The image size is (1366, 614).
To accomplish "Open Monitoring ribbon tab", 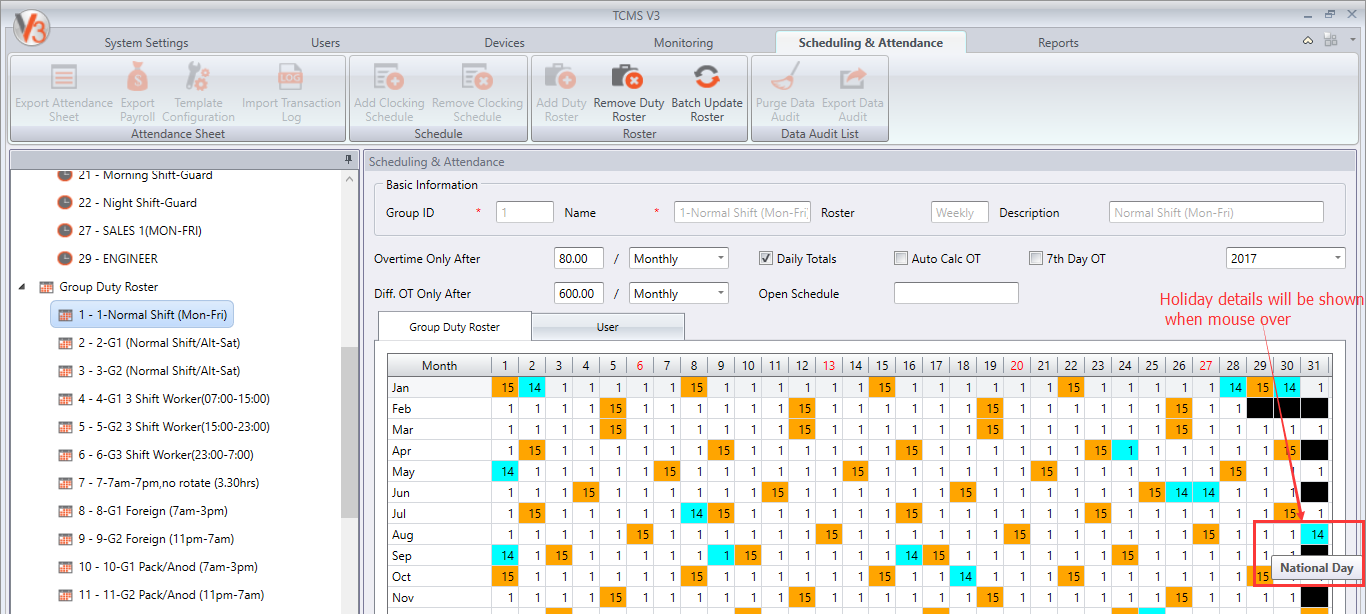I will click(x=683, y=43).
